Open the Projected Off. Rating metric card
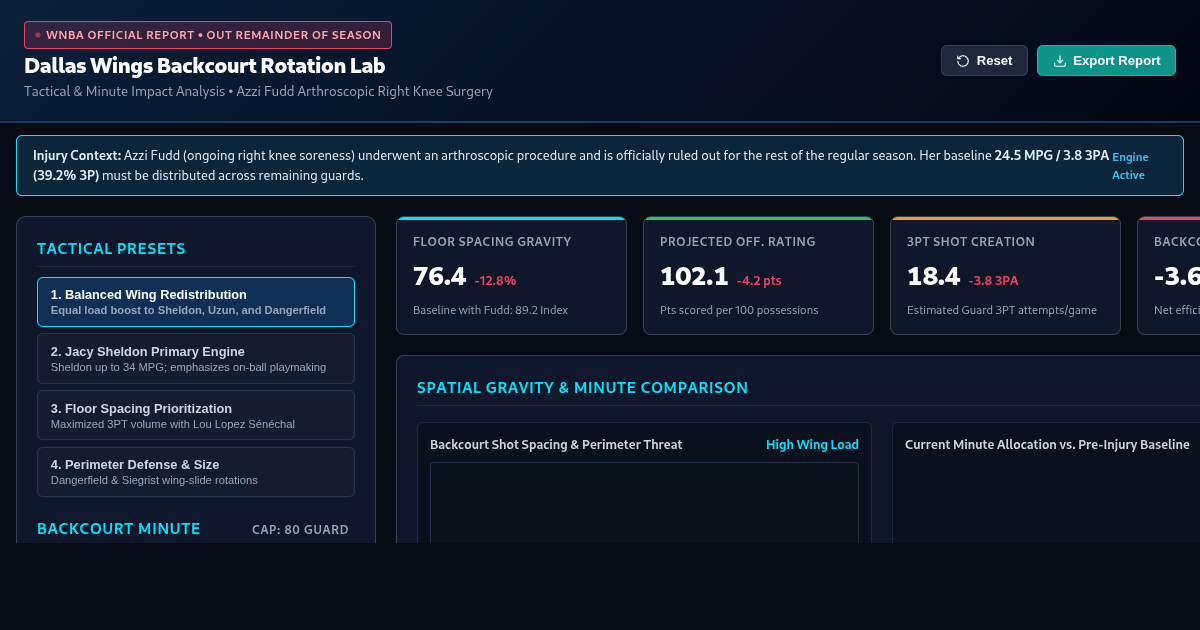The height and width of the screenshot is (630, 1200). 758,275
